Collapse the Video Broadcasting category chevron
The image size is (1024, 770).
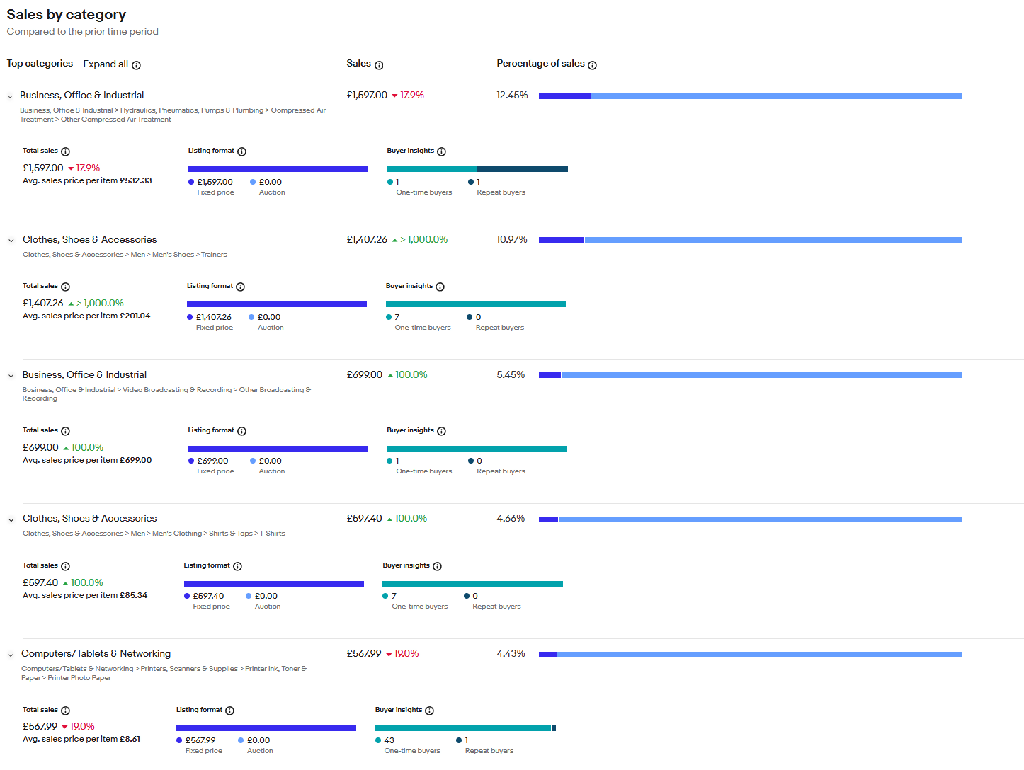tap(10, 375)
